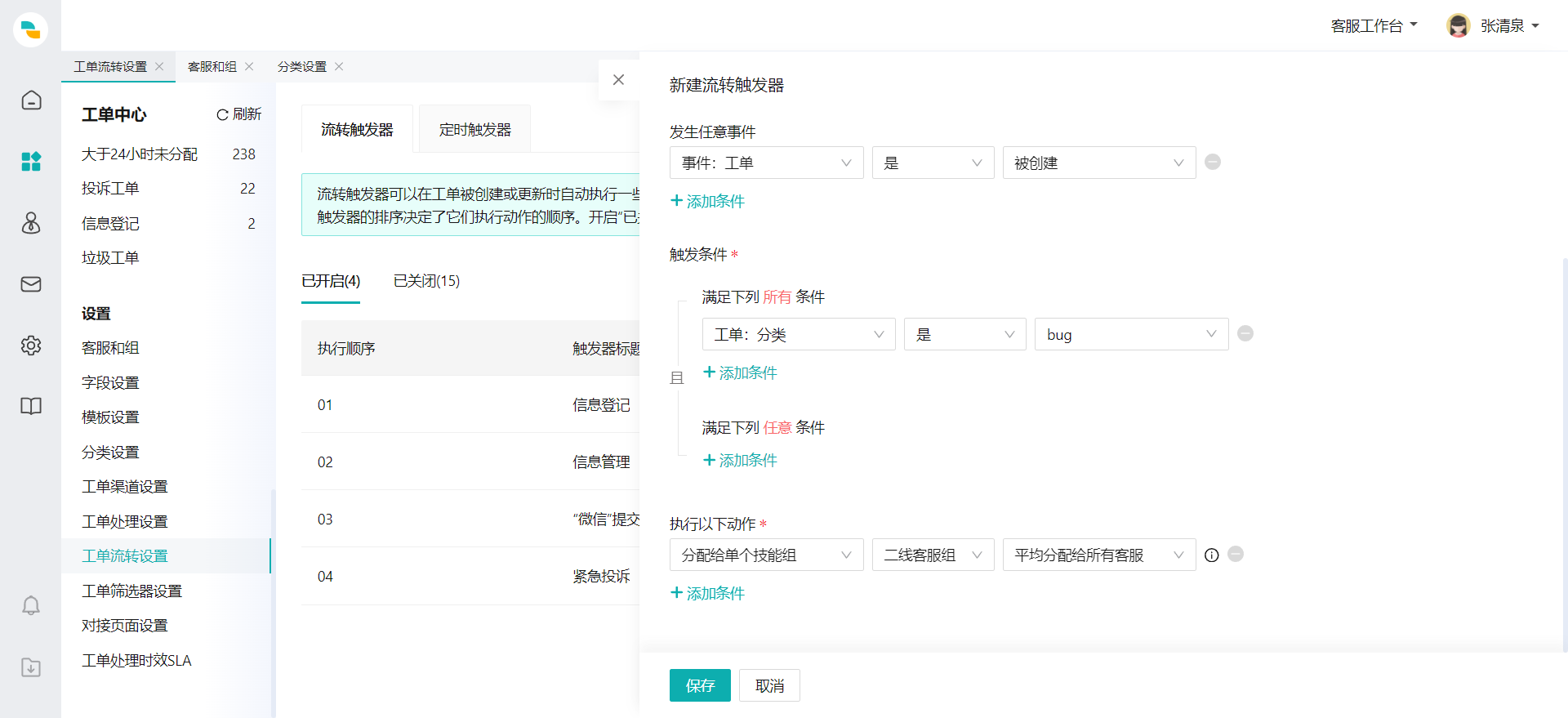
Task: Open 投诉工单 ticket filter
Action: (168, 189)
